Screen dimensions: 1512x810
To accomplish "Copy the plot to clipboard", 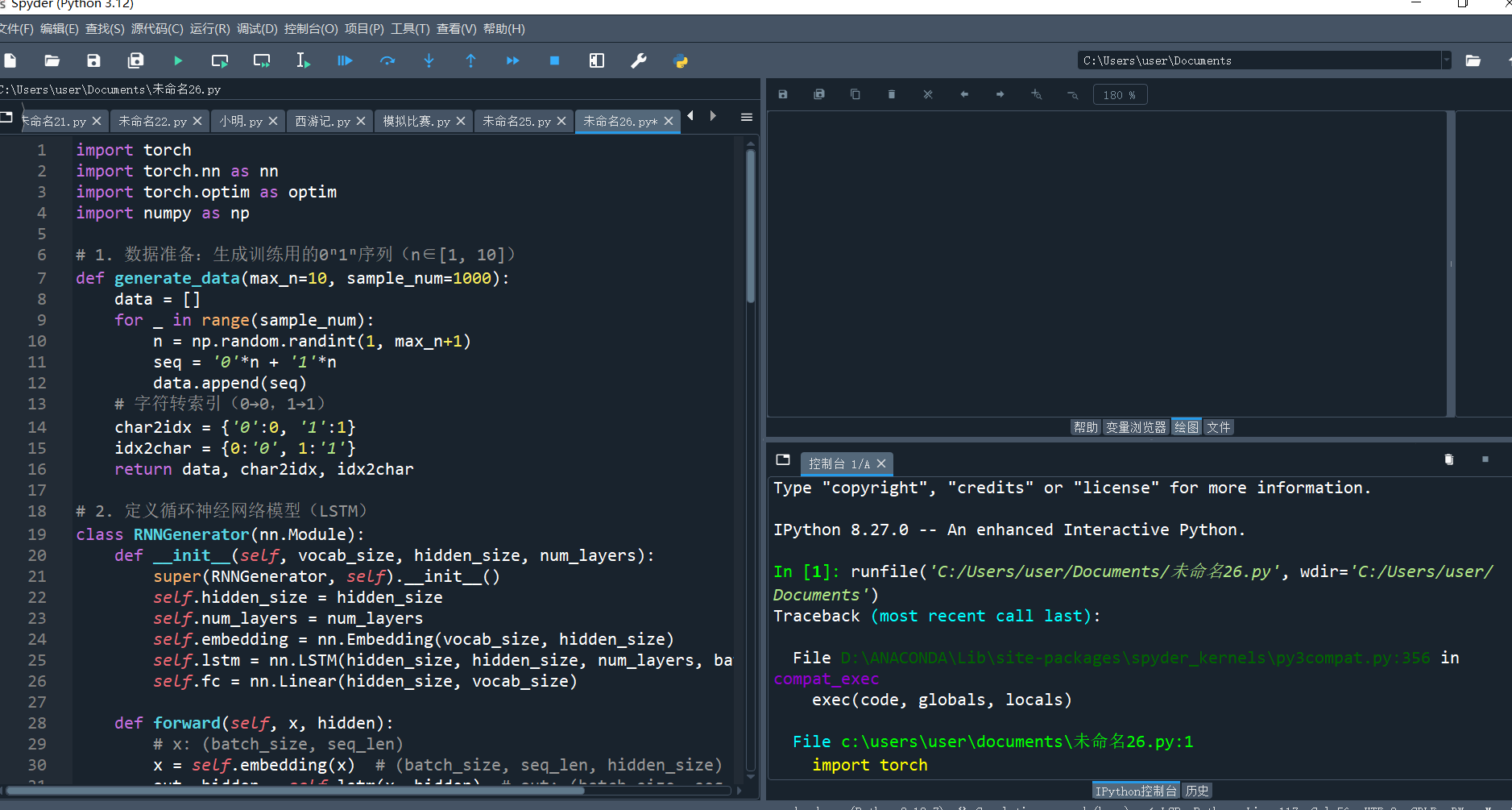I will point(855,94).
